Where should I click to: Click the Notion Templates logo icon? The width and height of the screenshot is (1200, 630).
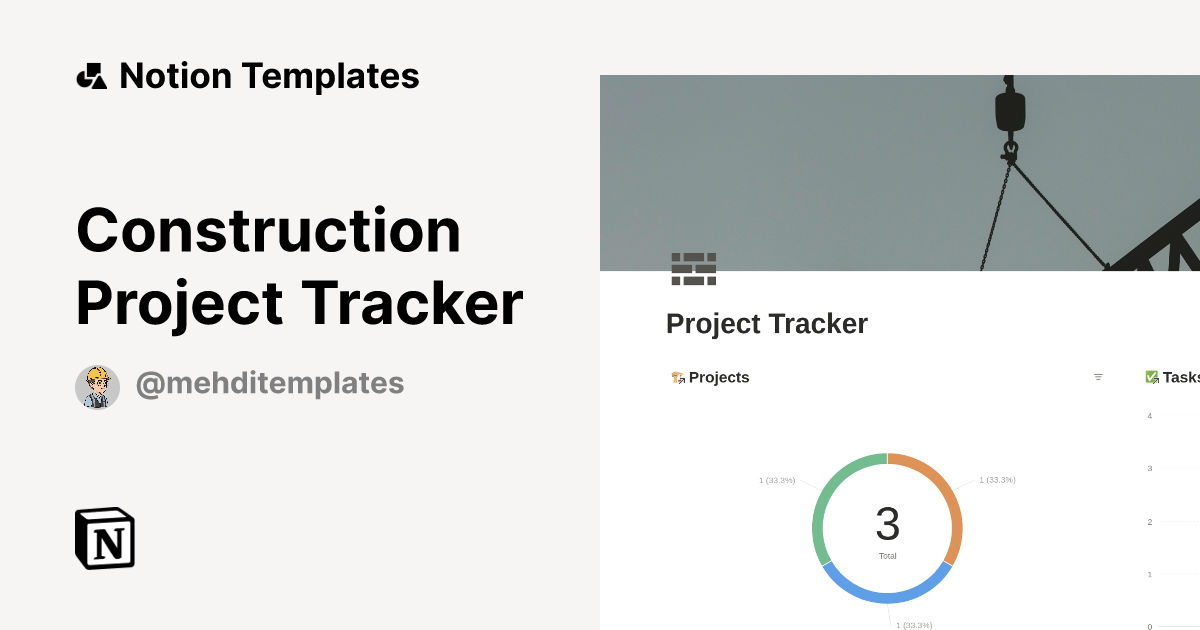91,75
